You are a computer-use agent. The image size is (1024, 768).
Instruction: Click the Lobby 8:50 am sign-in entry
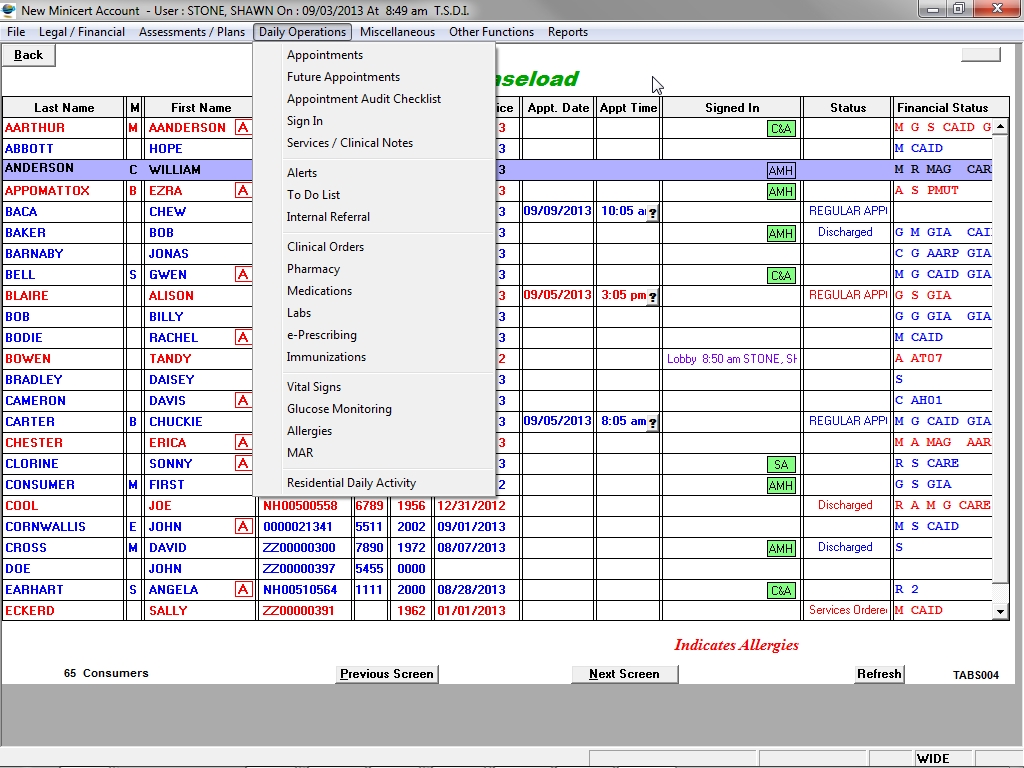(x=731, y=359)
